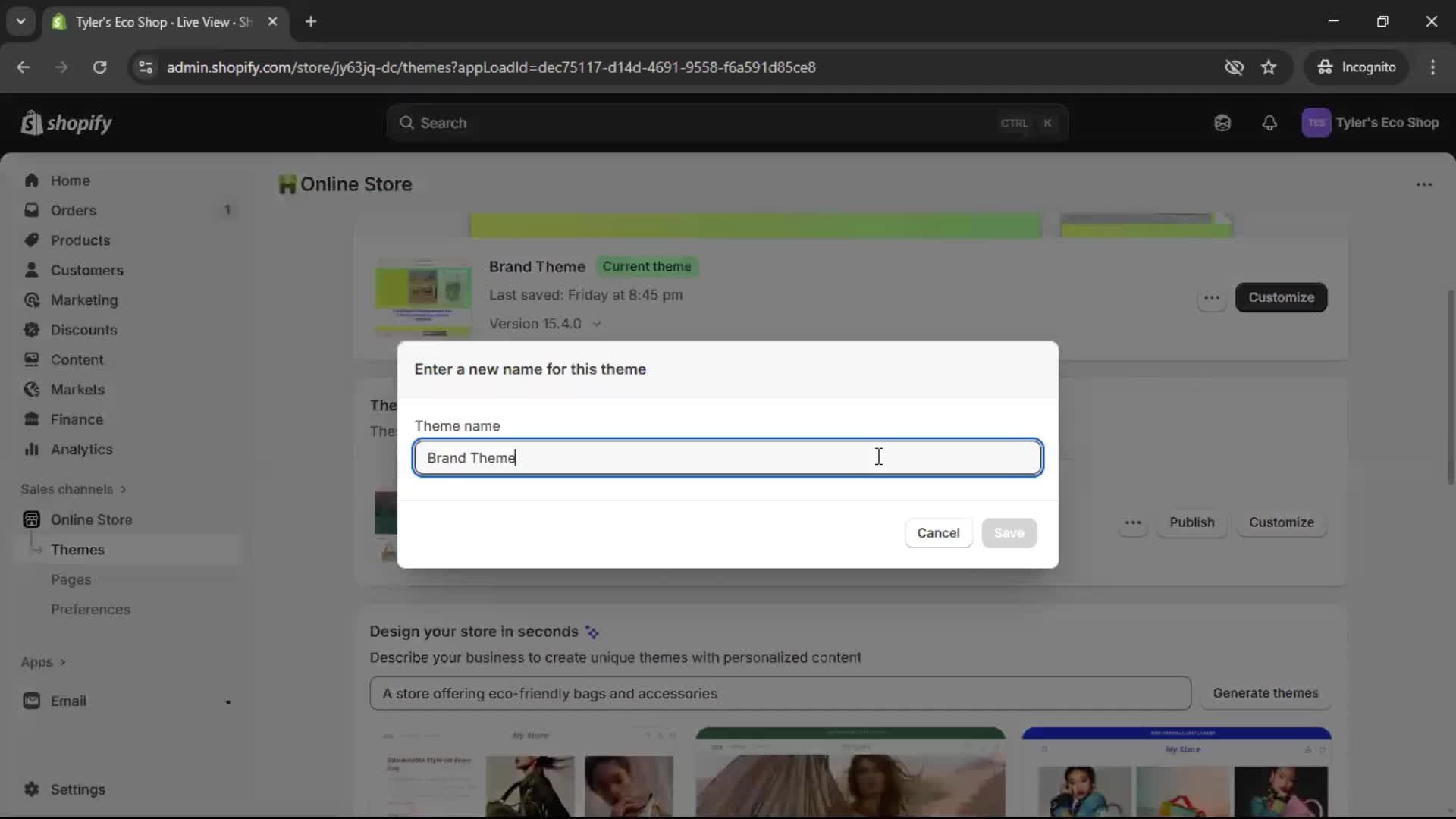Switch to the Themes sidebar item
This screenshot has width=1456, height=819.
(79, 549)
